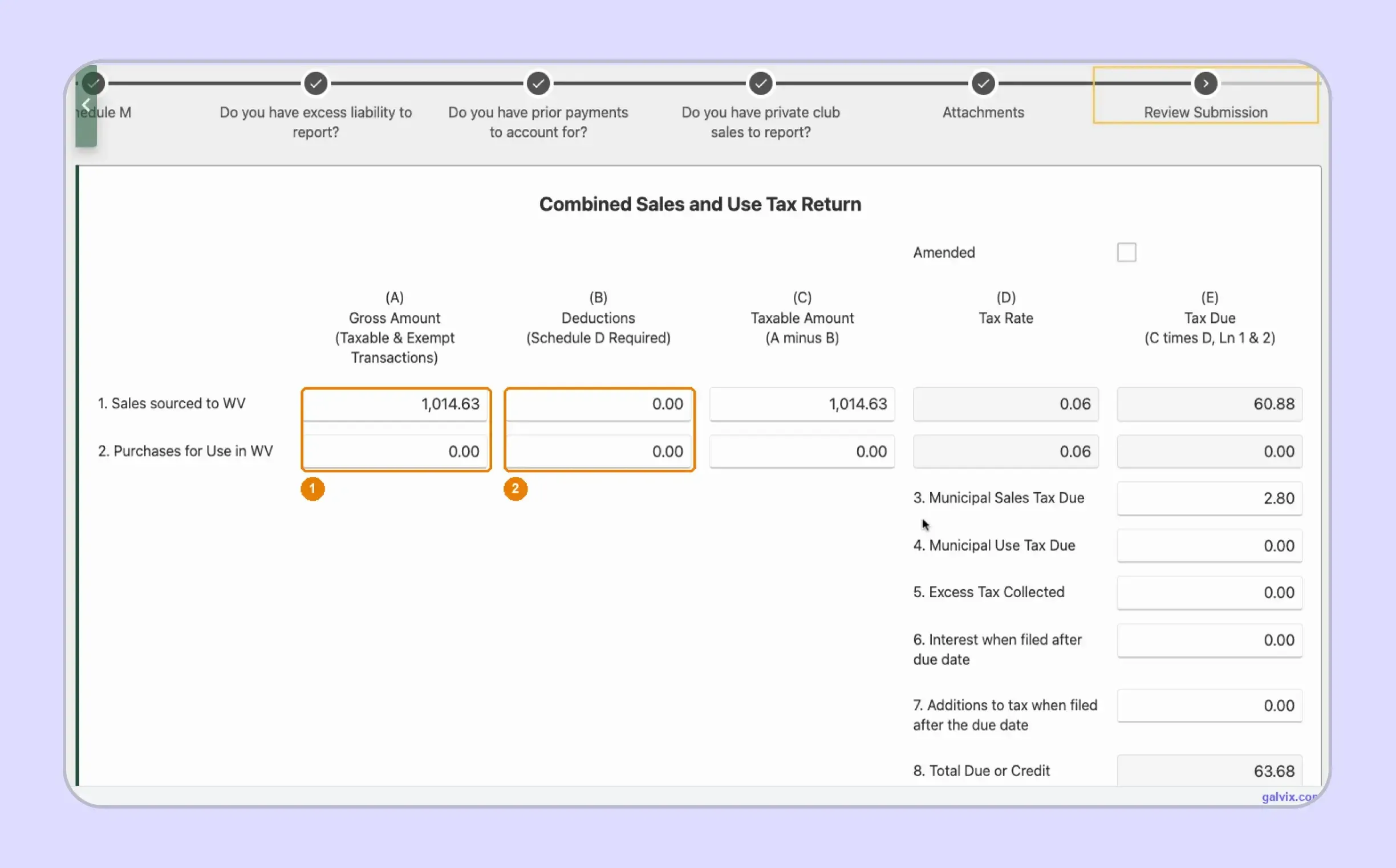Screen dimensions: 1396x868
Task: Click Sales sourced to WV tax rate field
Action: pyautogui.click(x=1006, y=404)
